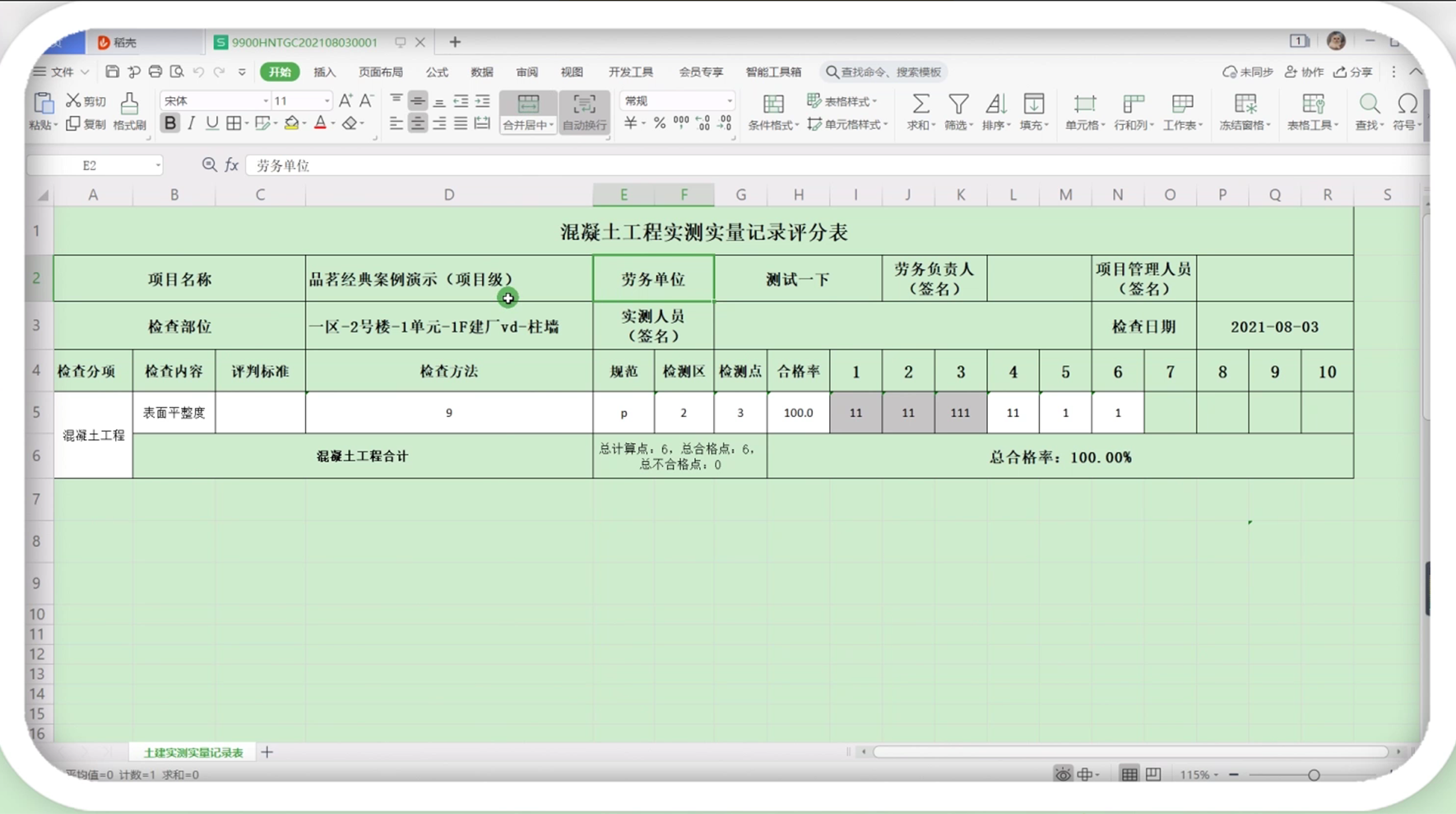This screenshot has width=1456, height=814.
Task: Click the Sort (排序) icon
Action: [995, 104]
